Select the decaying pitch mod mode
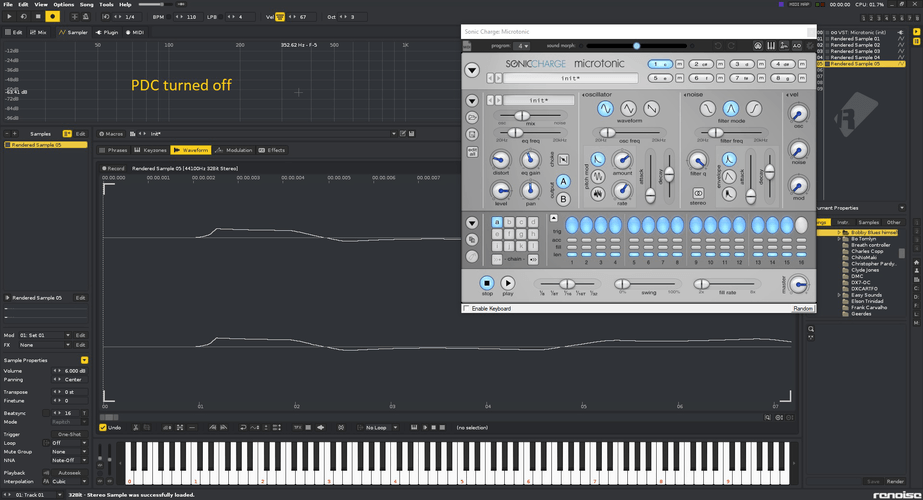The image size is (923, 500). (597, 159)
